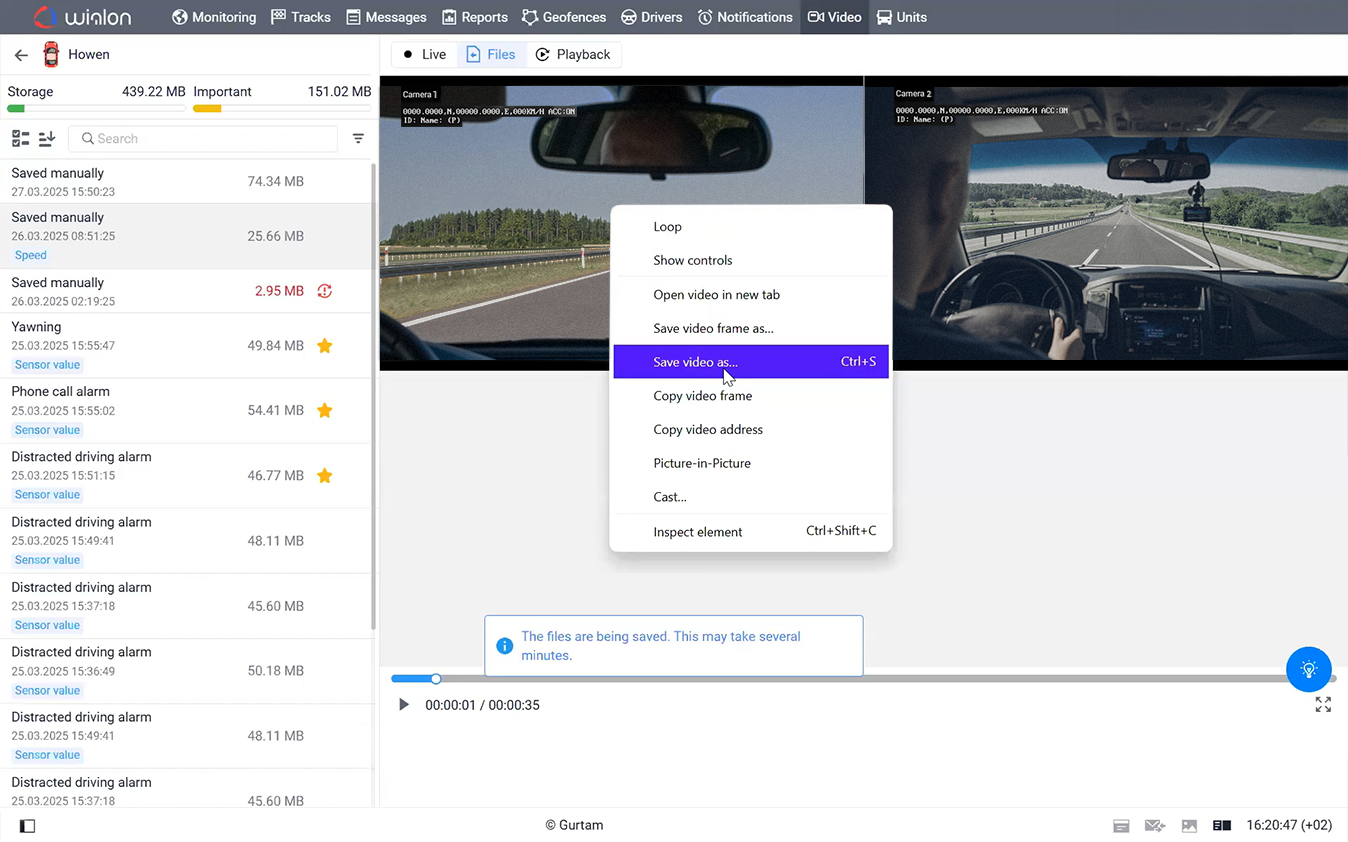Open the messages transfer icon in the footer
Viewport: 1348px width, 842px height.
tap(1155, 826)
